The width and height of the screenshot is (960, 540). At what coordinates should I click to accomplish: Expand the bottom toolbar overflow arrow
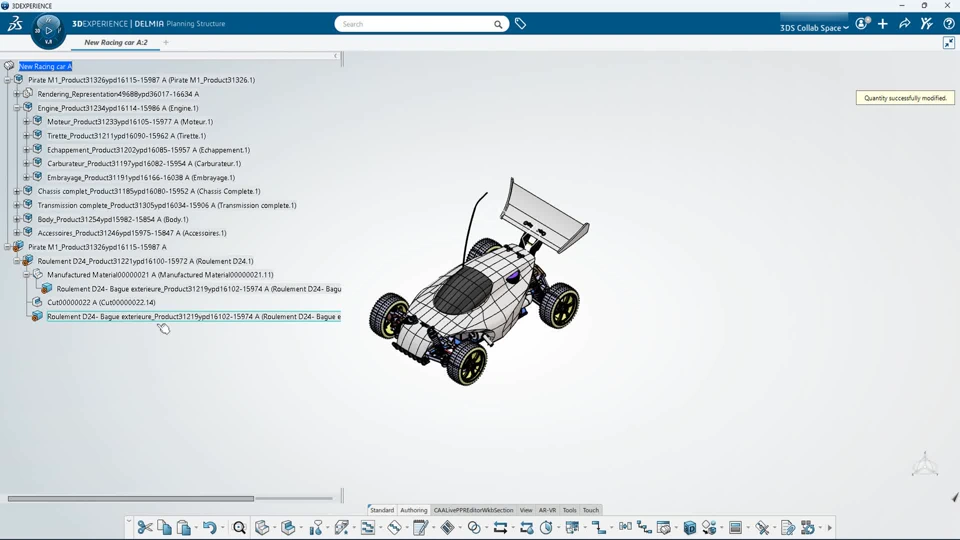point(830,527)
